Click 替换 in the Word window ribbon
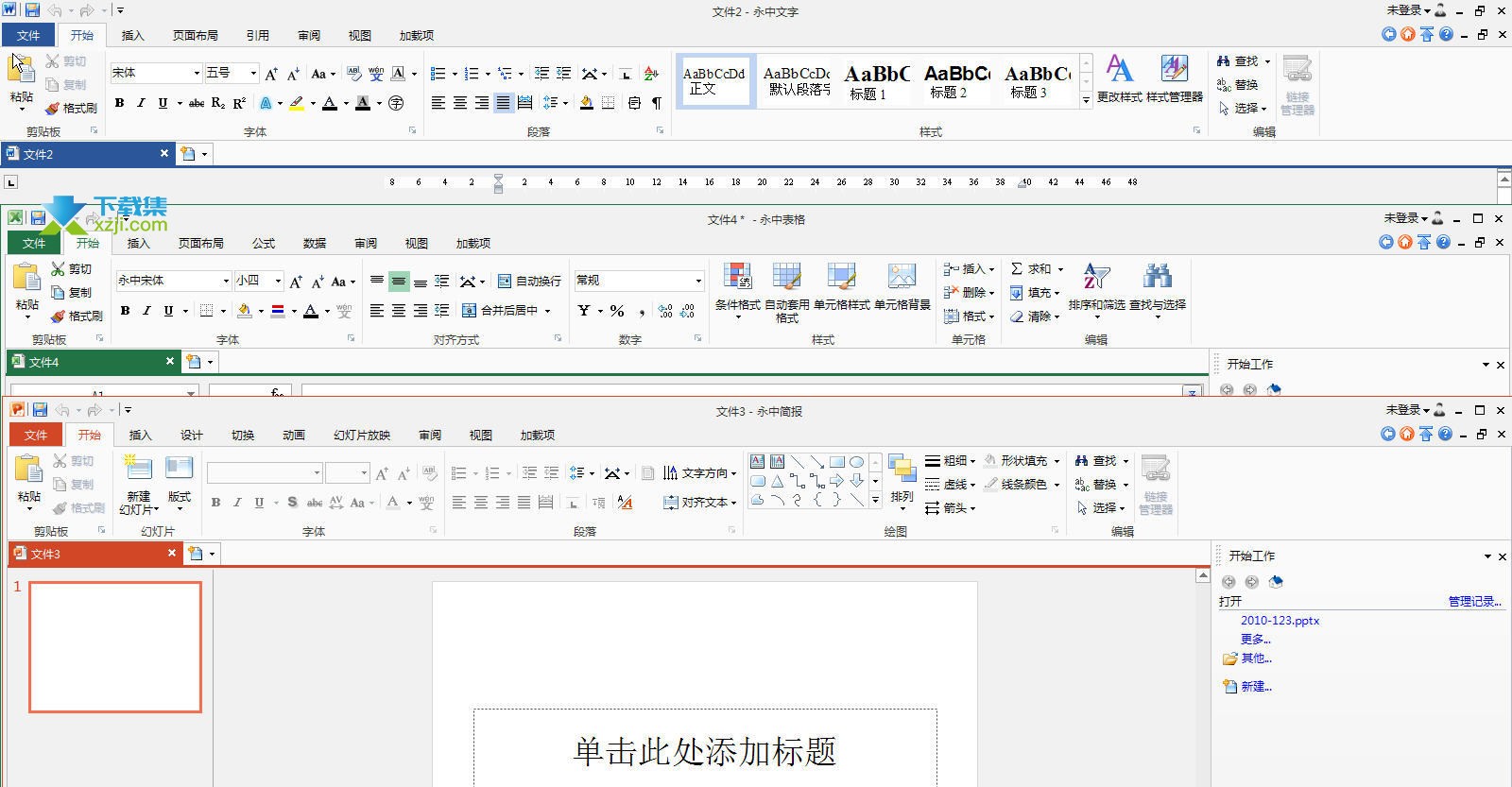Screen dimensions: 1512x787 [x=1238, y=85]
